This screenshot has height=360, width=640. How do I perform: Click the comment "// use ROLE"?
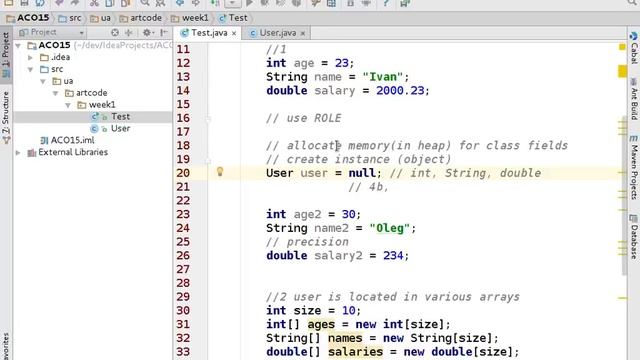[303, 118]
